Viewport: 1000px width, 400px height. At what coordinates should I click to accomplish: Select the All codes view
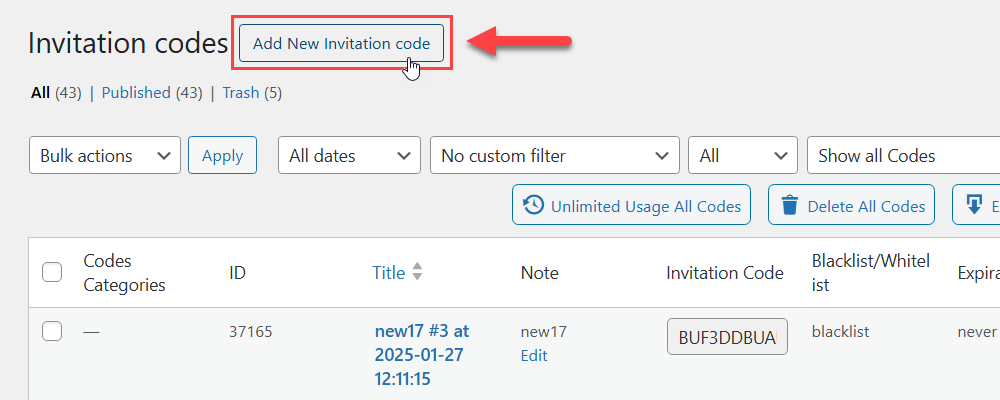40,93
